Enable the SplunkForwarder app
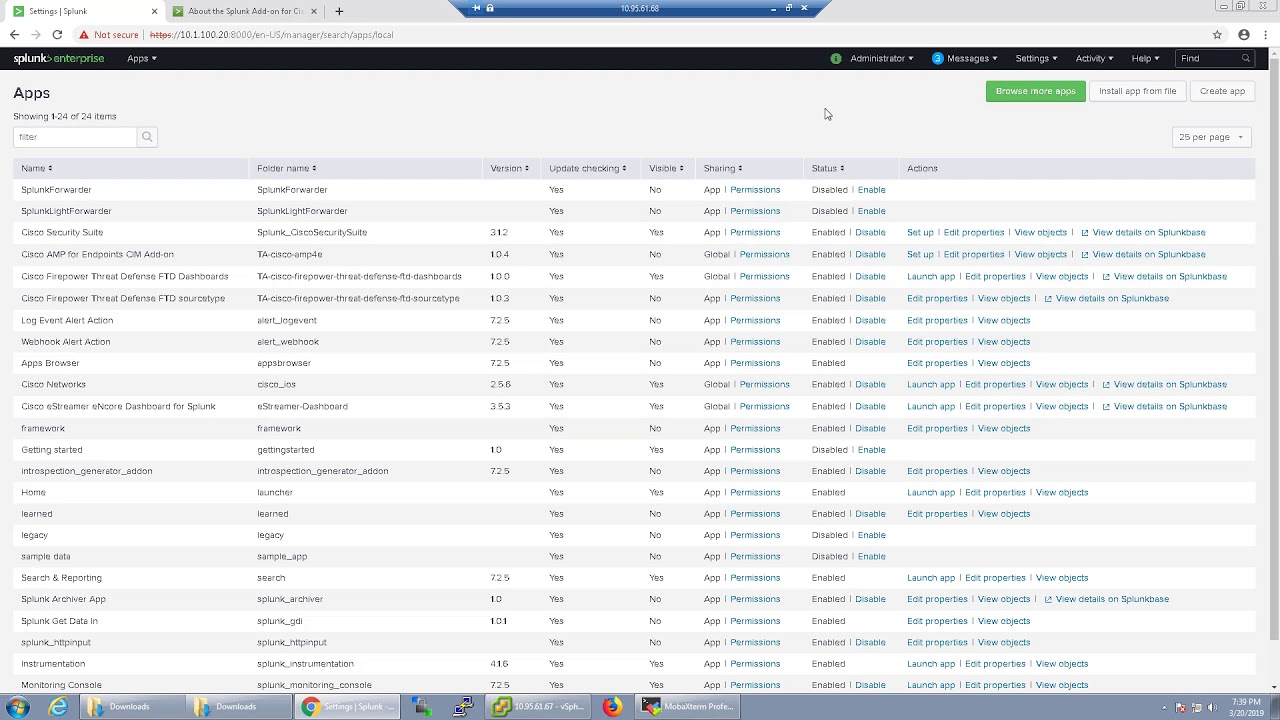 (871, 190)
